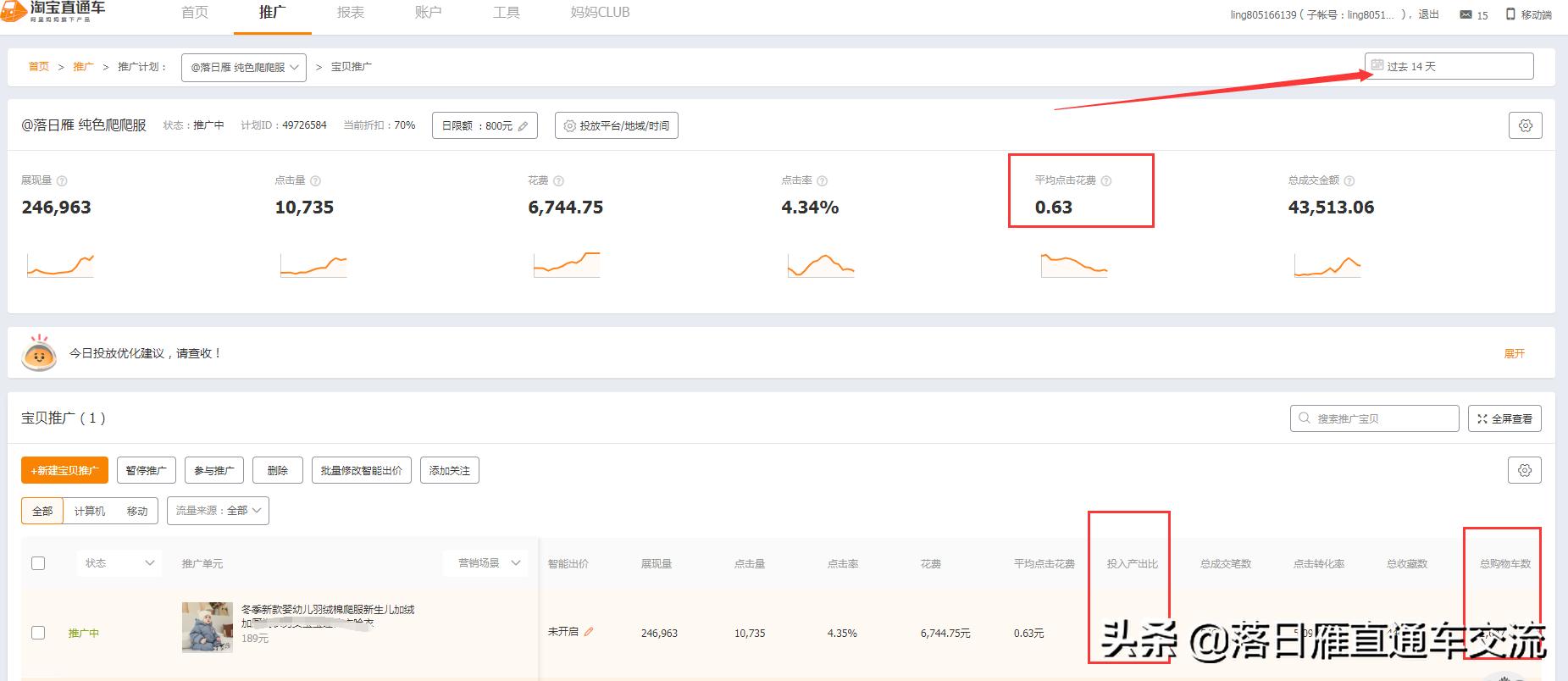
Task: Click the 参与推广 button
Action: tap(214, 470)
